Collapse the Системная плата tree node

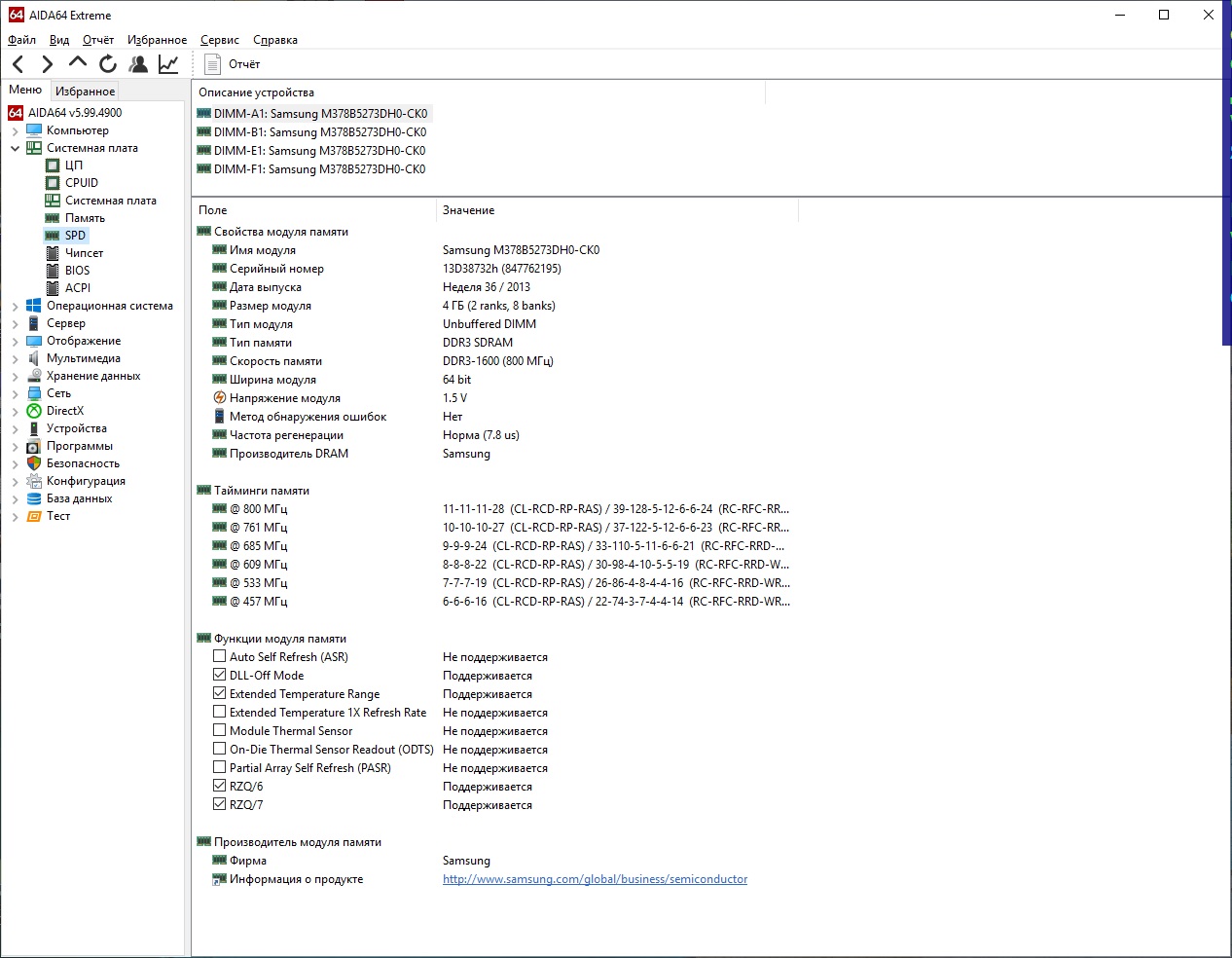coord(16,148)
